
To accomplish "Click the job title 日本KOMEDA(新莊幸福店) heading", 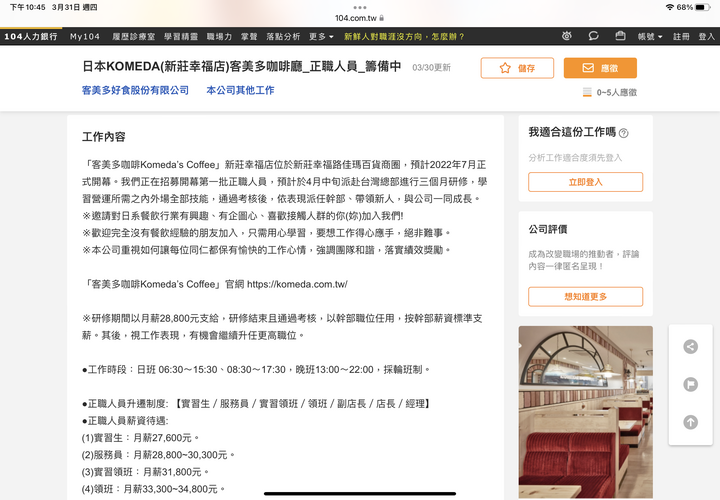I will click(x=242, y=67).
